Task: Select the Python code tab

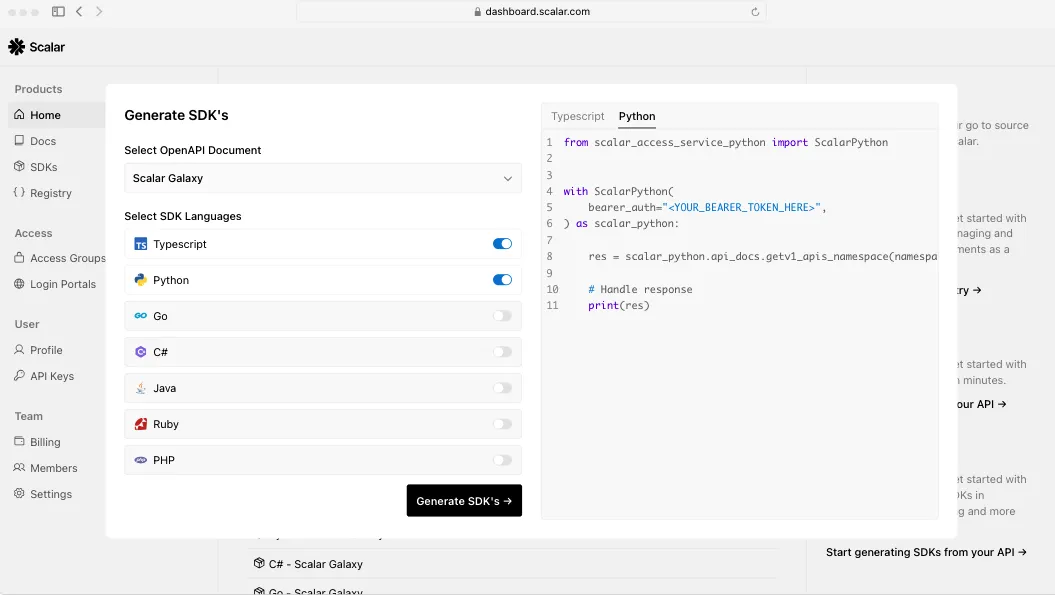Action: point(637,117)
